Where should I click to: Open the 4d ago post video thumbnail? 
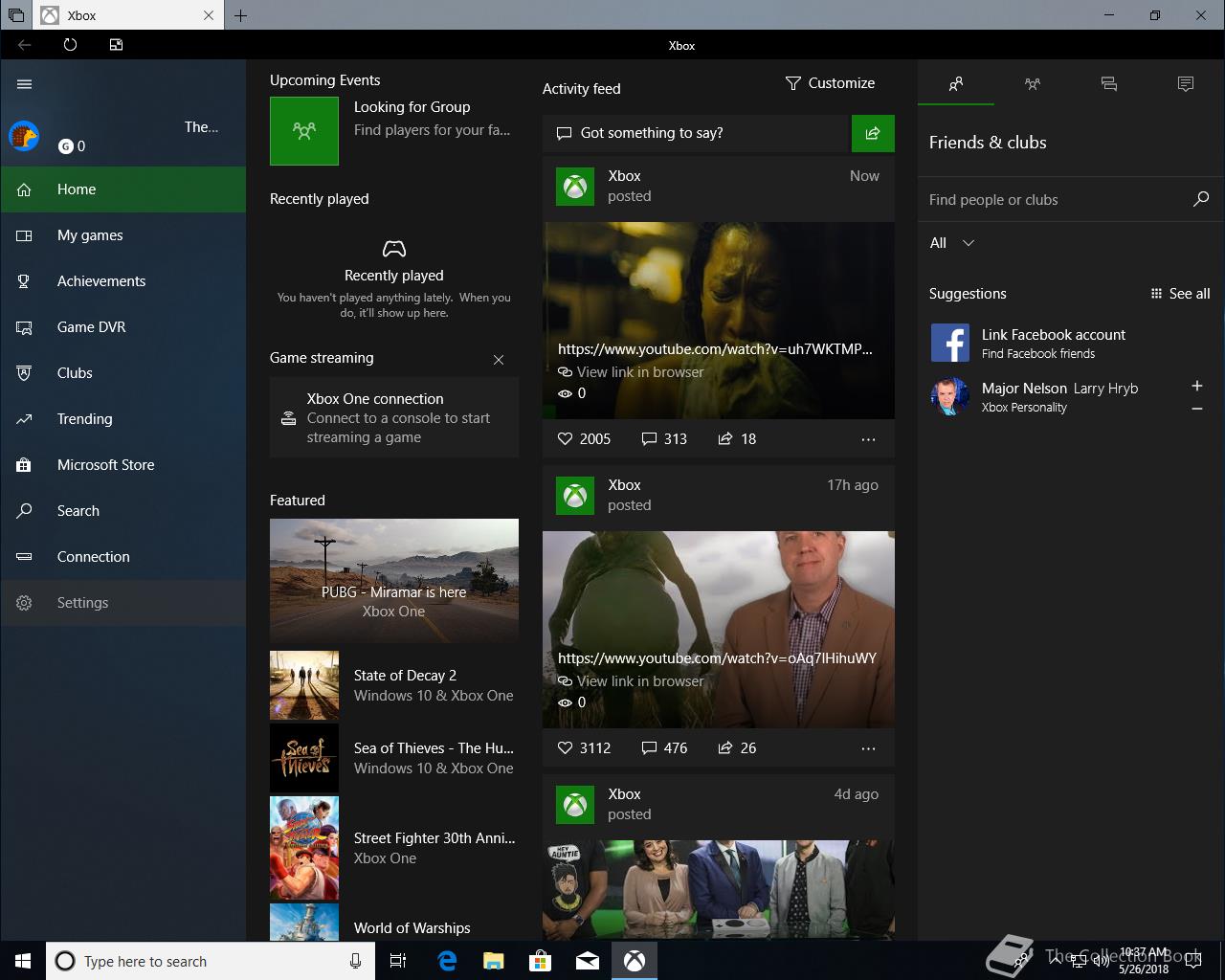719,890
